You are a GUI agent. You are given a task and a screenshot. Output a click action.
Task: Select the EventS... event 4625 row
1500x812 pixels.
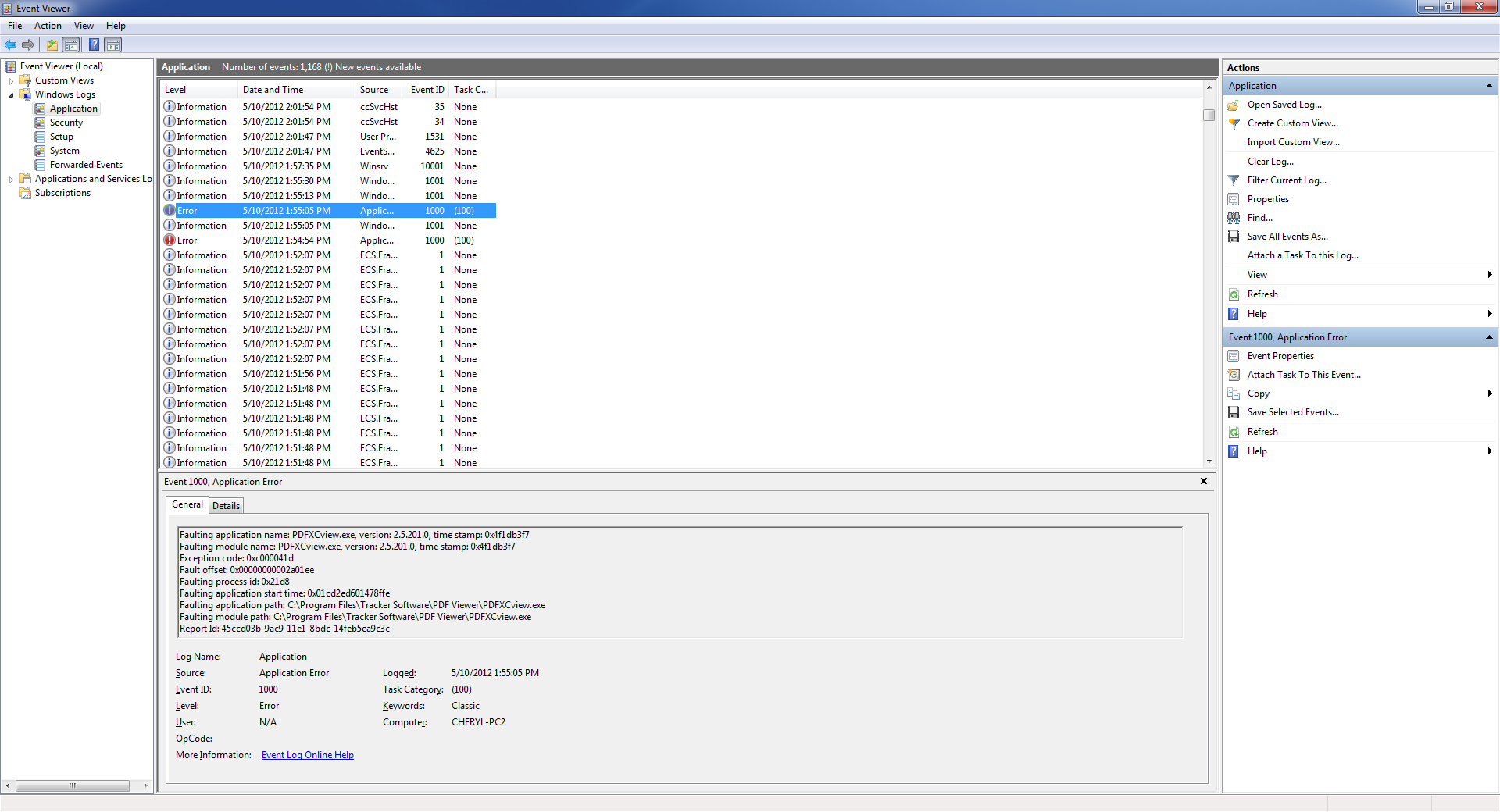coord(328,151)
